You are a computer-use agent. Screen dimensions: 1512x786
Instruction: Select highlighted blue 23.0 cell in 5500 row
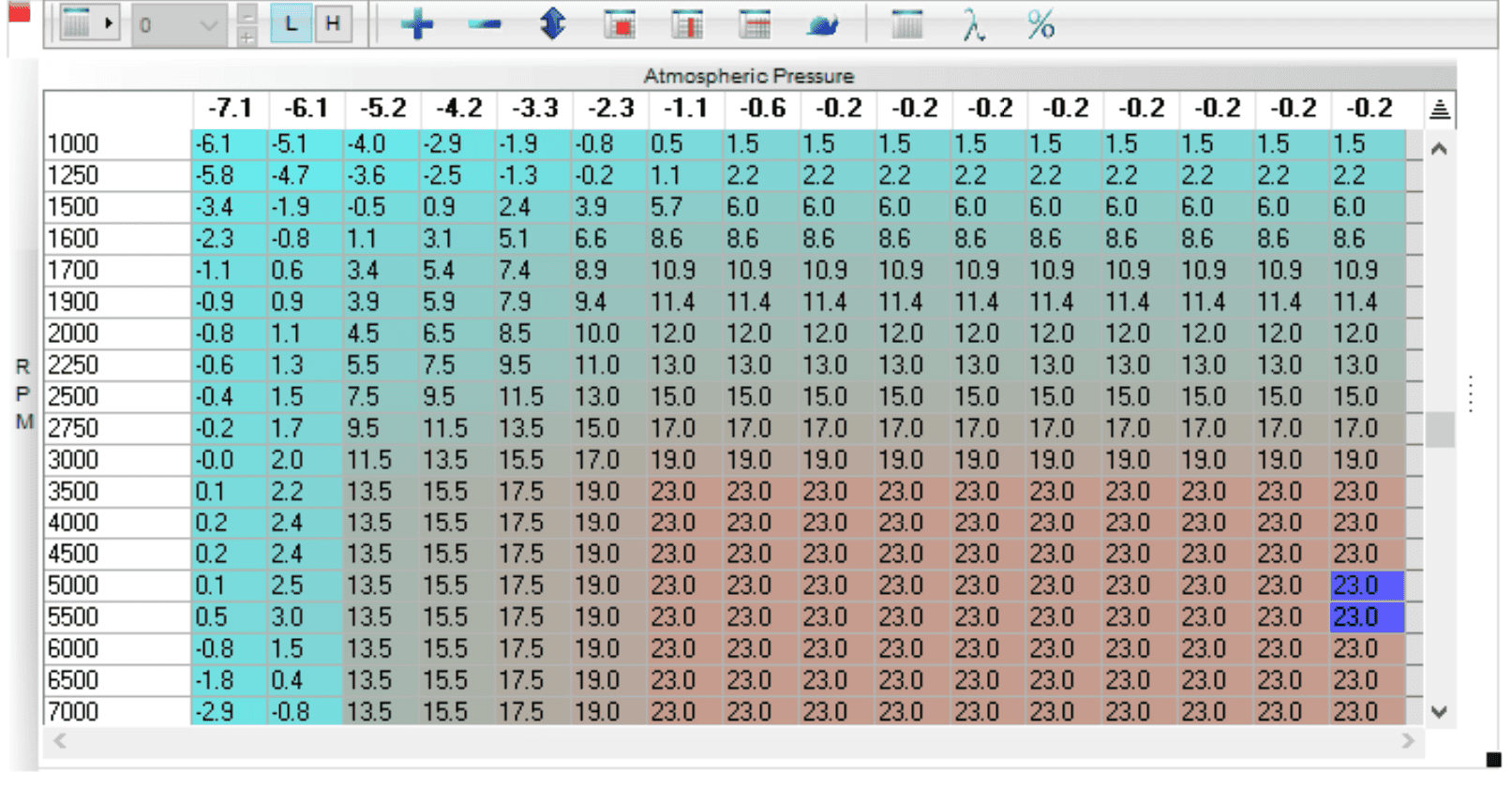tap(1368, 617)
